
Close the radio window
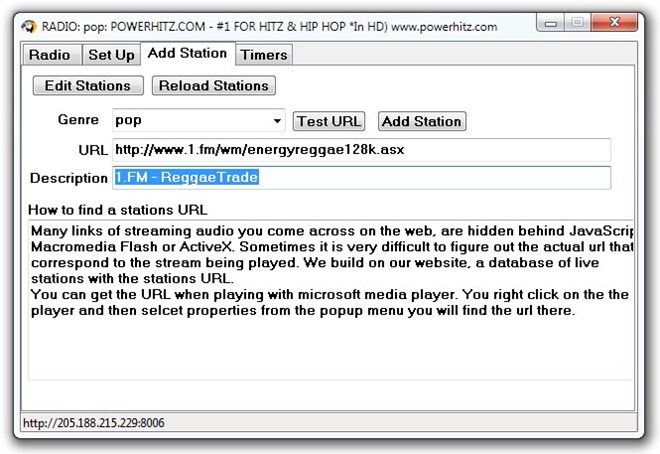tap(614, 22)
